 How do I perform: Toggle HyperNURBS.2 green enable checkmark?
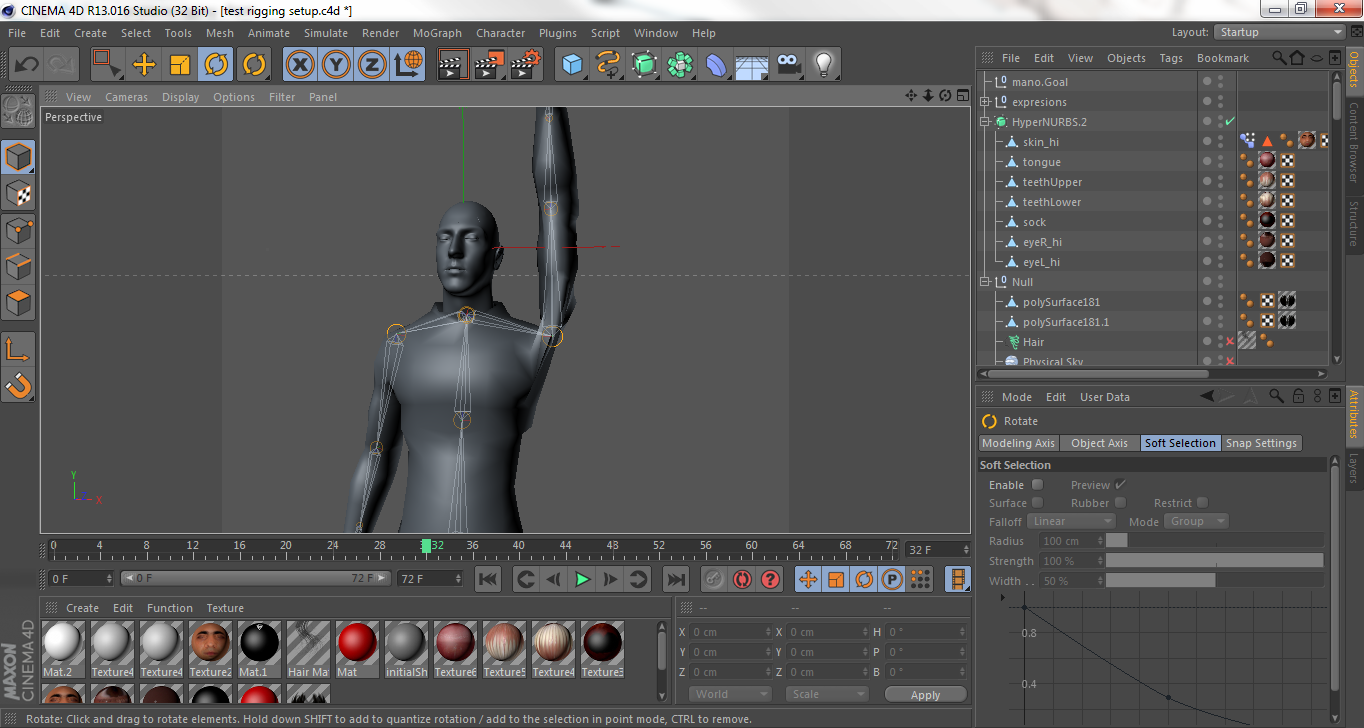[x=1230, y=122]
